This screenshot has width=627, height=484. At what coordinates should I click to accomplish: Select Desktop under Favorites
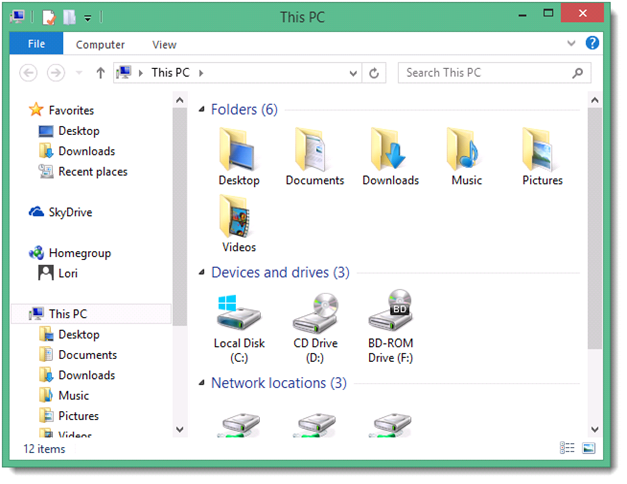pyautogui.click(x=69, y=130)
